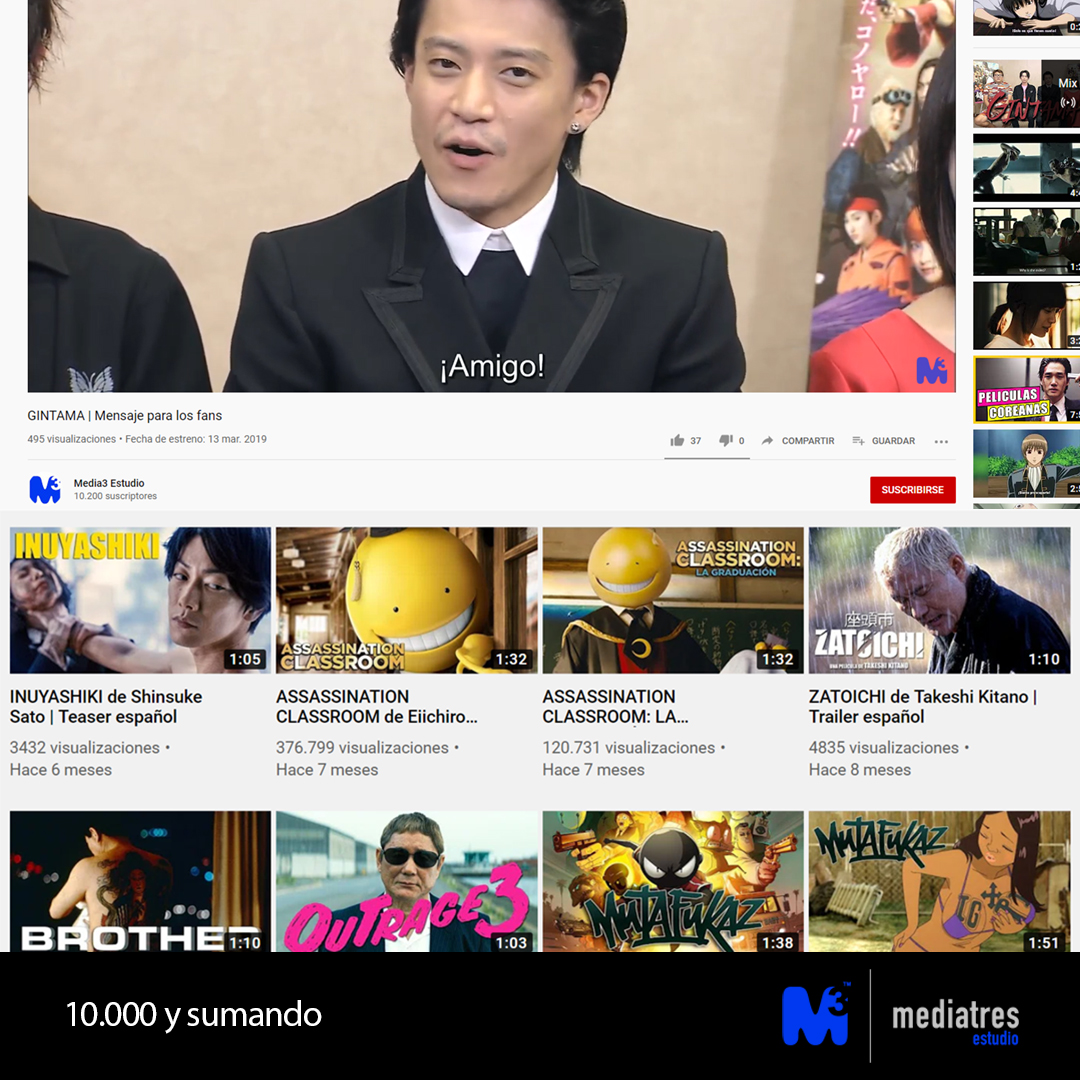The height and width of the screenshot is (1080, 1080).
Task: Open the Mutafukaz thumbnail lasting 1:38
Action: click(673, 882)
